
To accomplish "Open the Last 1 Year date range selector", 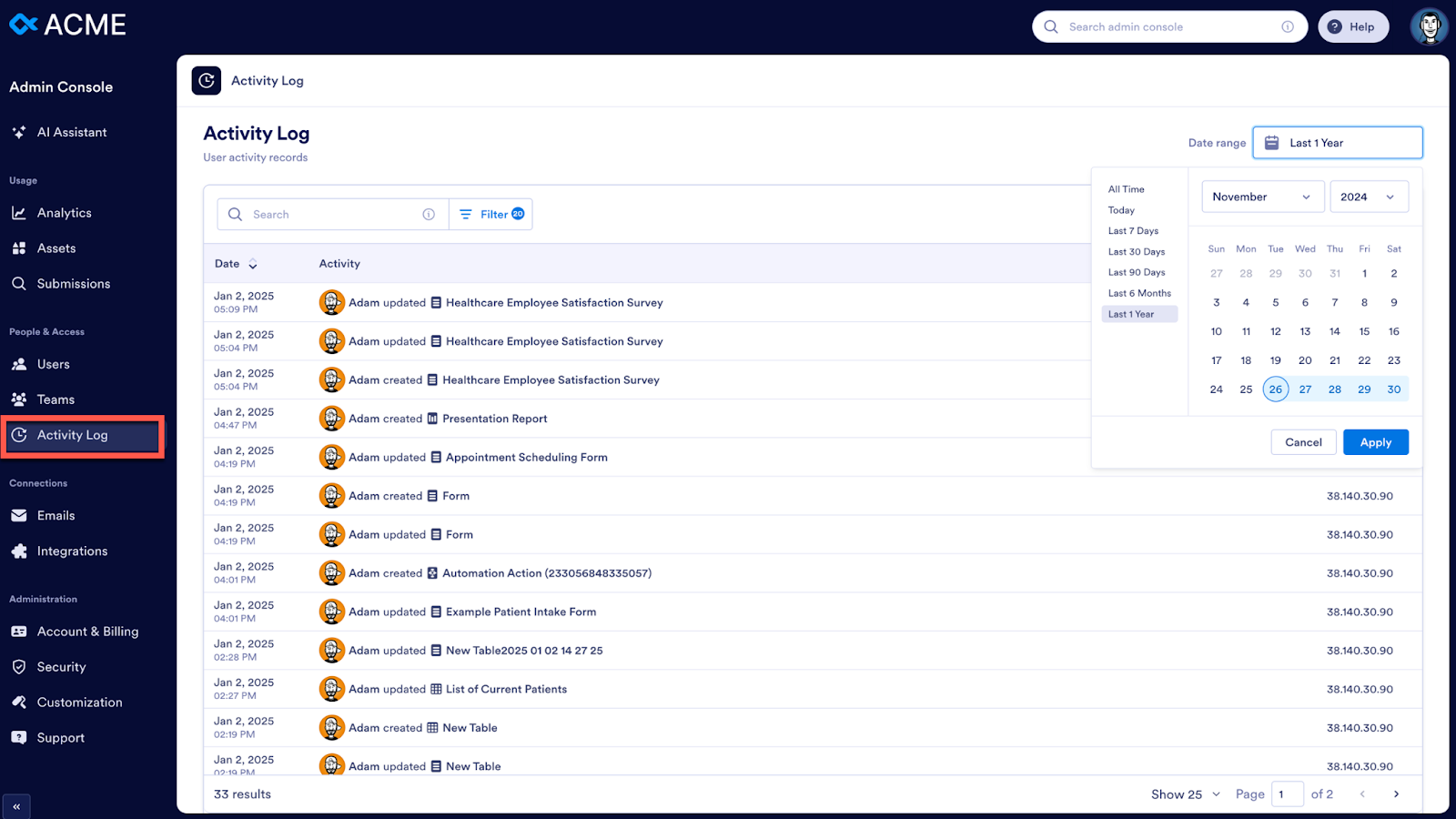I will point(1338,143).
